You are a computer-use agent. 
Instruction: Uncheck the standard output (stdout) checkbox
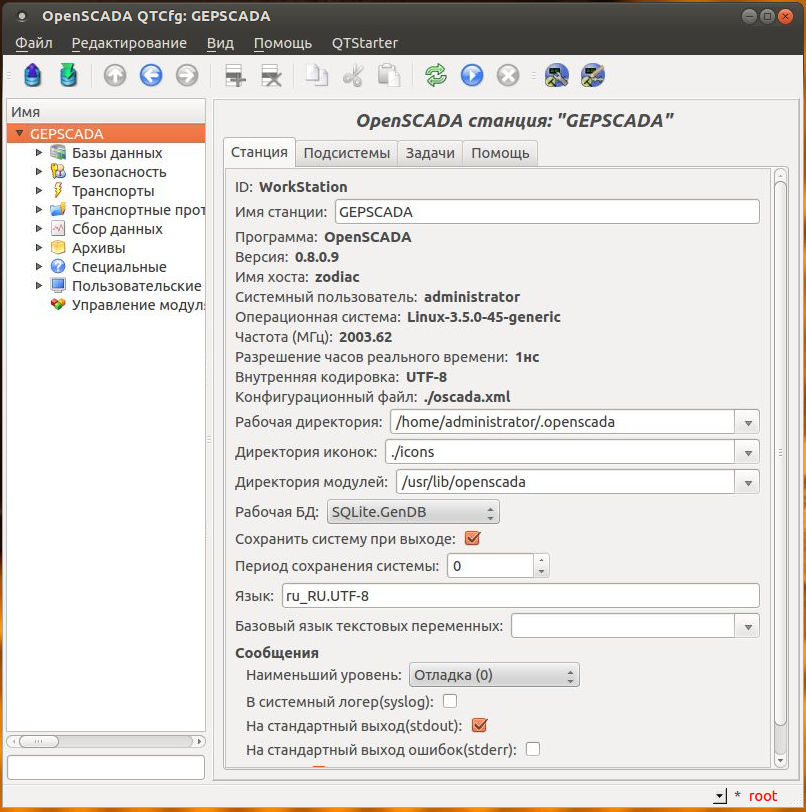coord(478,725)
